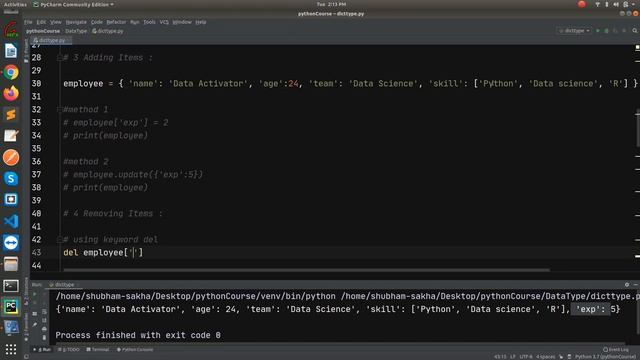
Task: Toggle soft-wrap icon in Run panel
Action: click(44, 311)
